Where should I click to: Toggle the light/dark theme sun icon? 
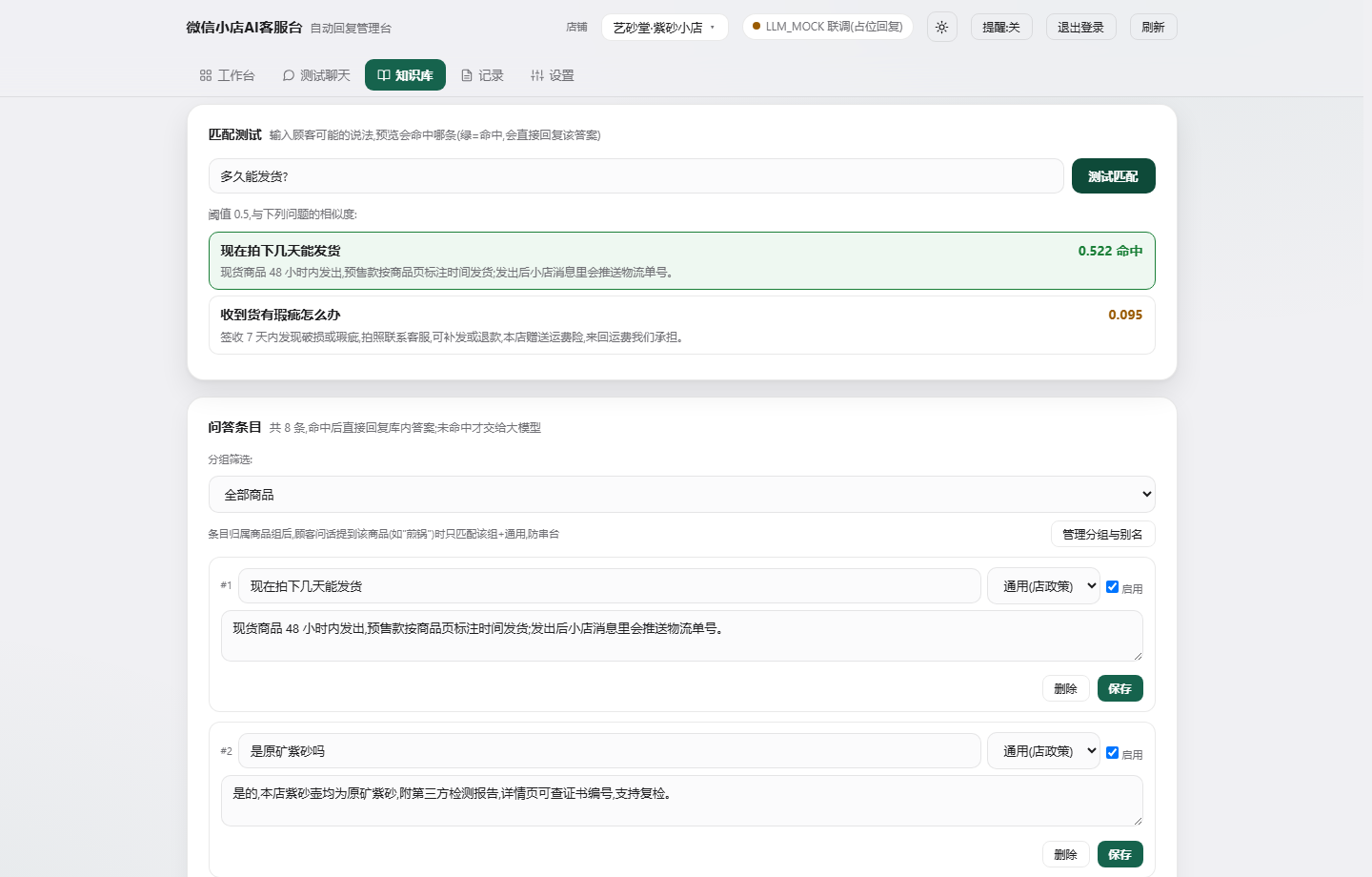[941, 27]
